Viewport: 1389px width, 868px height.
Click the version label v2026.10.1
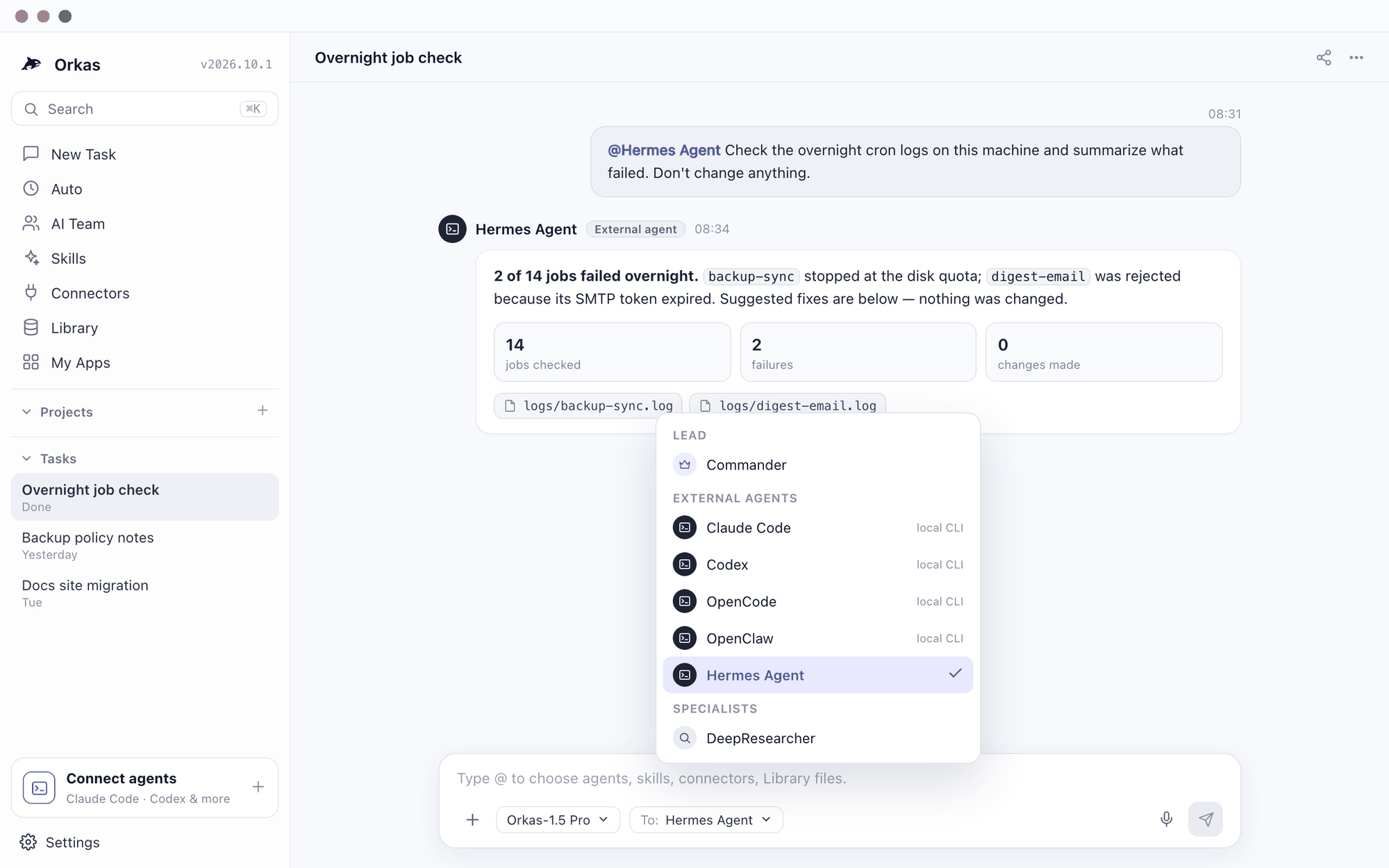[x=236, y=64]
